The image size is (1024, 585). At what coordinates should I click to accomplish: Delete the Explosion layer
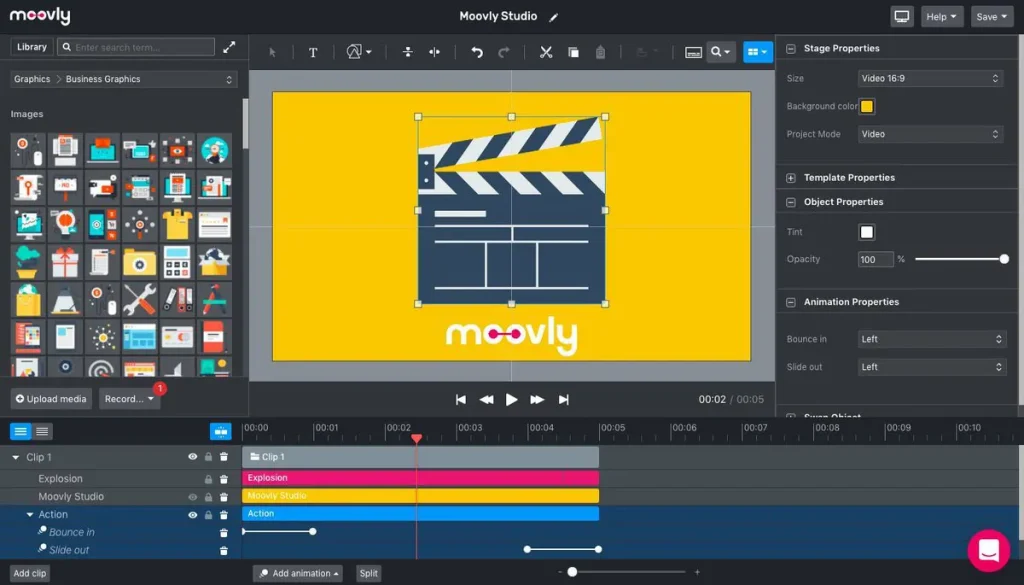(x=224, y=479)
